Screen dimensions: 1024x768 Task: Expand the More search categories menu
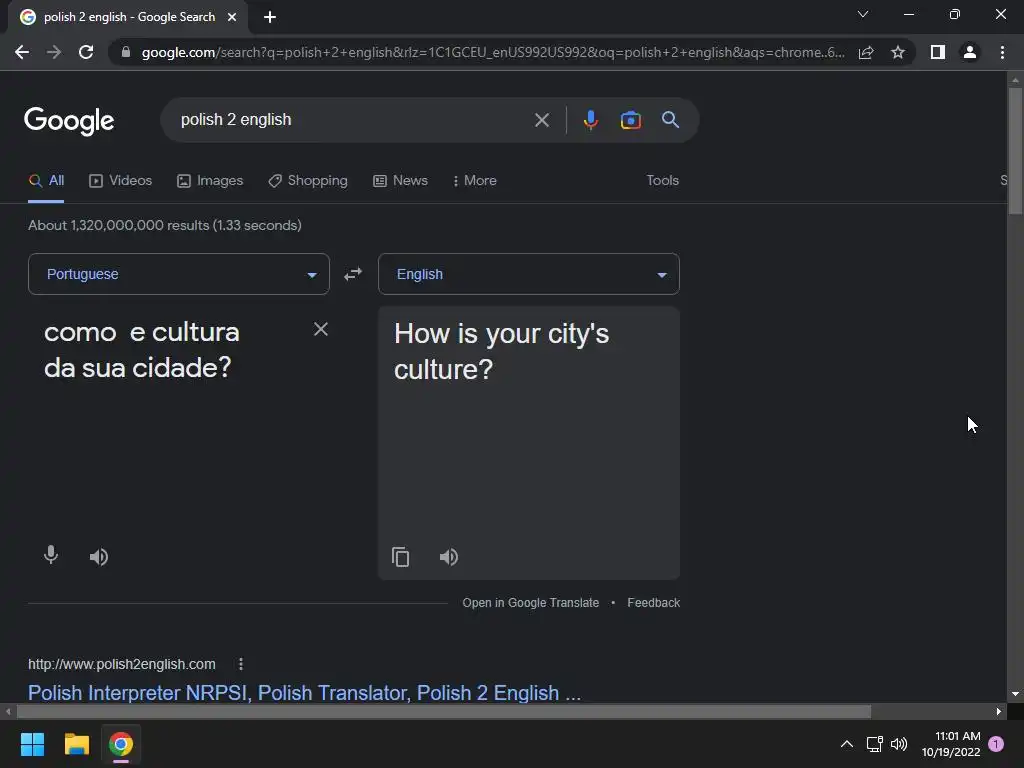[475, 181]
